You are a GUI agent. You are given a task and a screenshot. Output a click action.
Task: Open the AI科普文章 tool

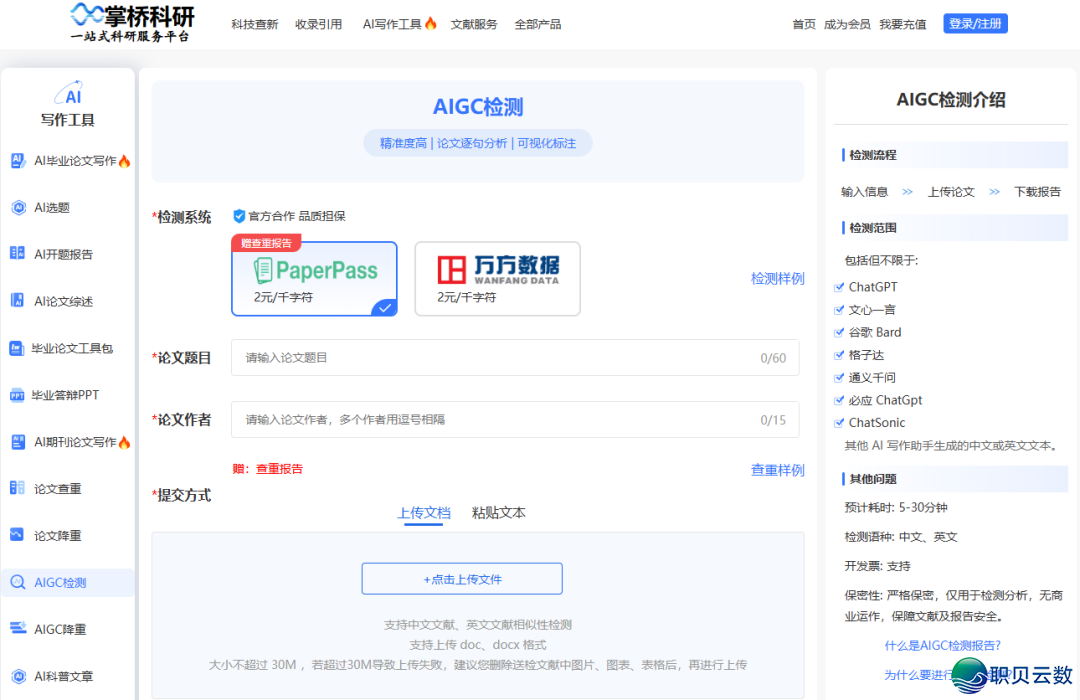click(x=66, y=675)
